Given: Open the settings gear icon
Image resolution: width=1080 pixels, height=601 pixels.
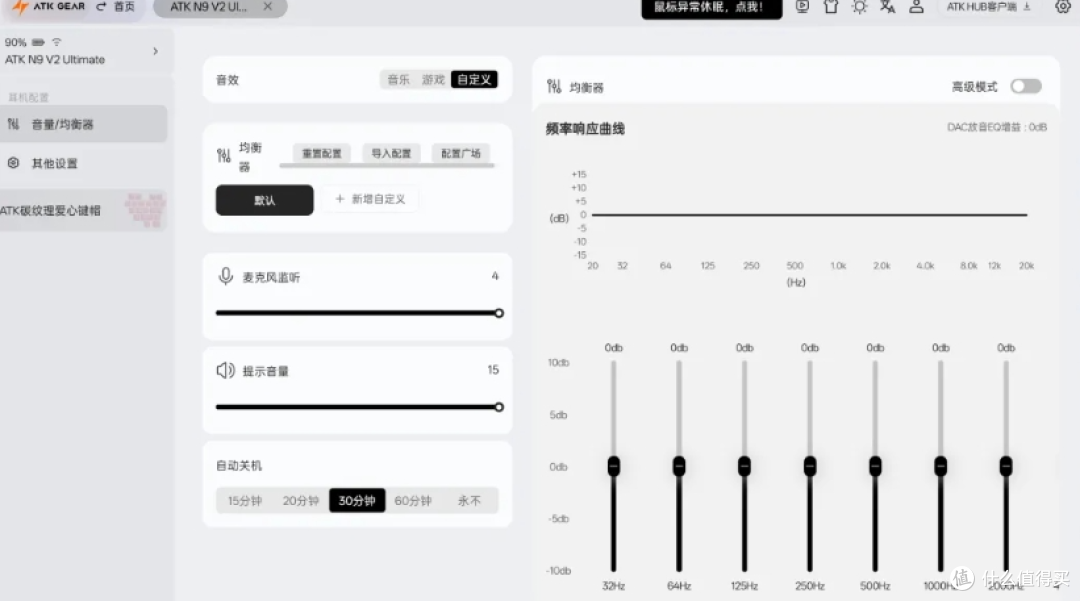Looking at the screenshot, I should click(1062, 7).
